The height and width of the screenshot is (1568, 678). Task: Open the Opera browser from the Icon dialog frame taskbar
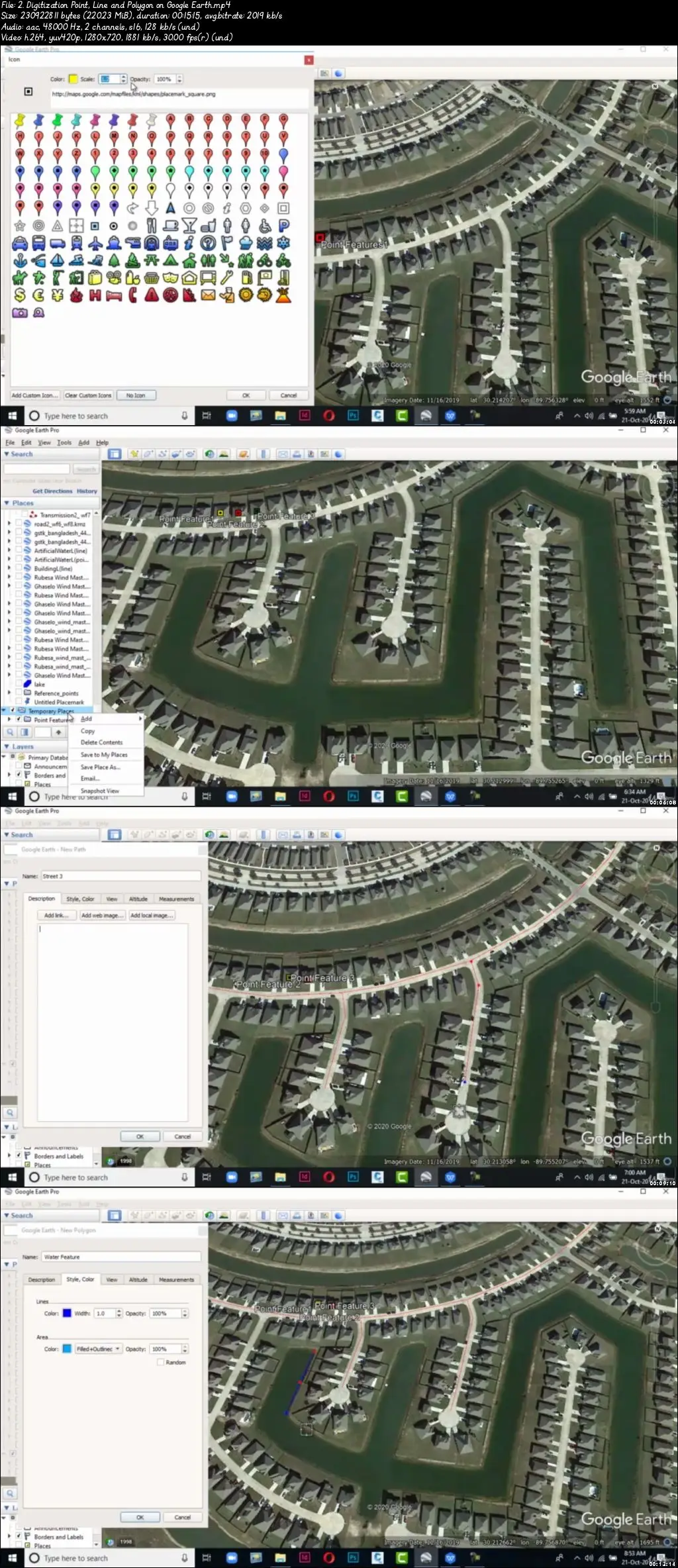click(x=329, y=416)
